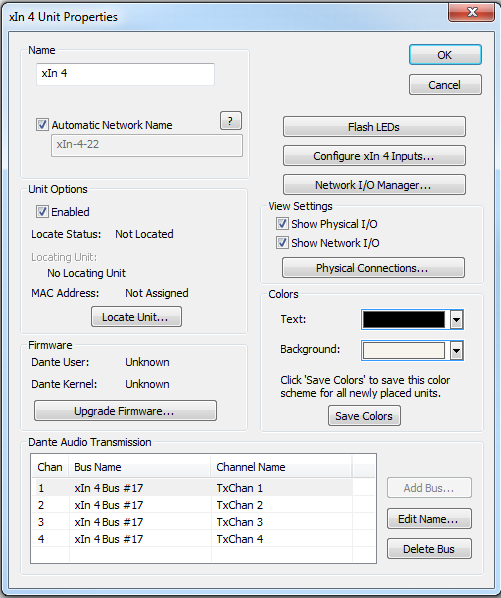Screen dimensions: 501x598
Task: Click the Flash LEDs button
Action: (374, 127)
